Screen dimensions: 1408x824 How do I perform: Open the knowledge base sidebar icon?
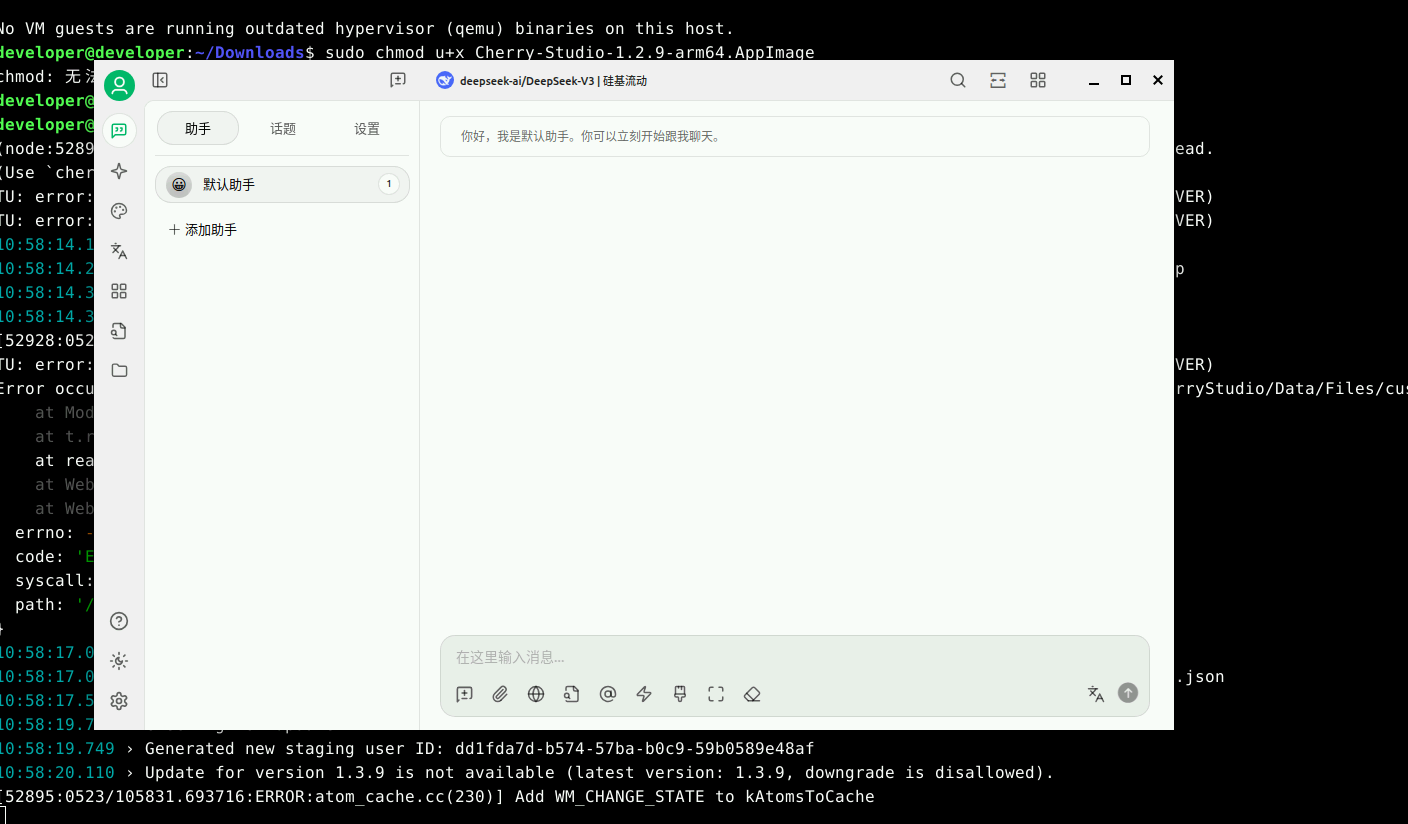pos(119,331)
